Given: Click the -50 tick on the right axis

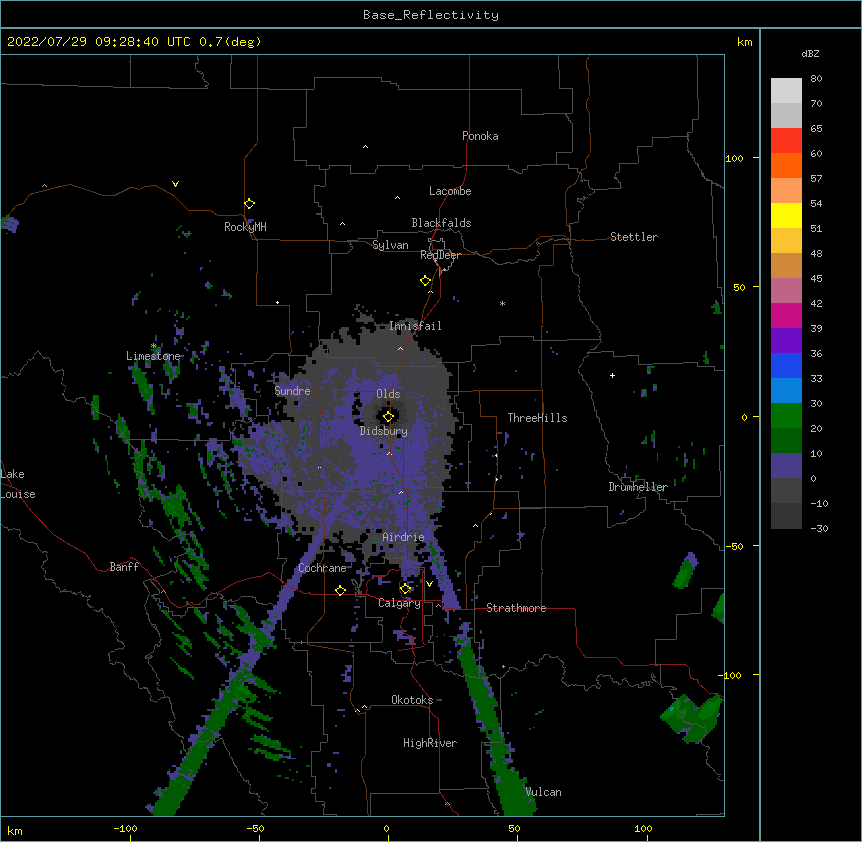Looking at the screenshot, I should click(734, 546).
